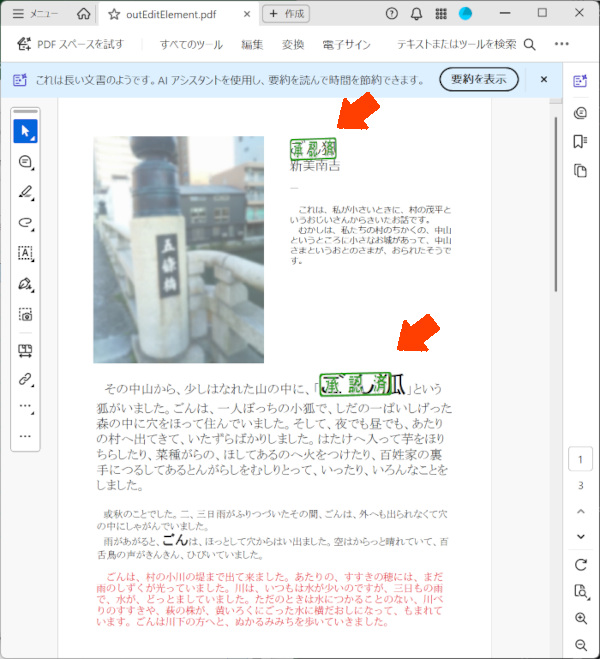Select the freehand draw loop tool
This screenshot has width=600, height=659.
click(x=25, y=223)
